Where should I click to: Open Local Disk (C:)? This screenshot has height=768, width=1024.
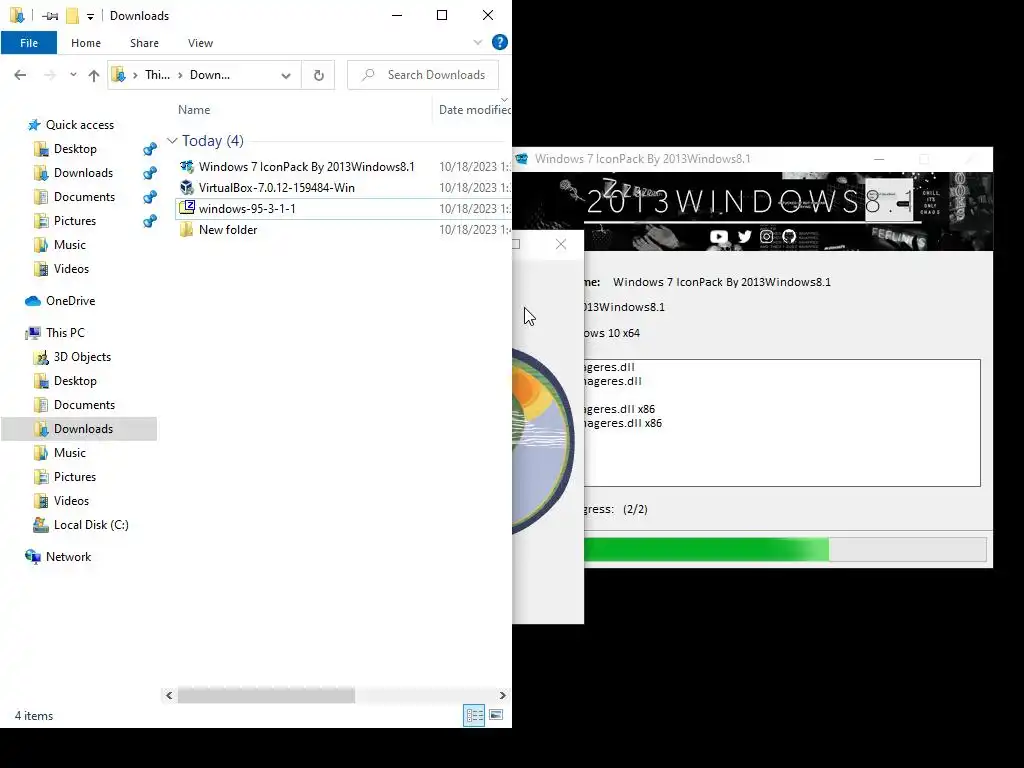tap(91, 525)
